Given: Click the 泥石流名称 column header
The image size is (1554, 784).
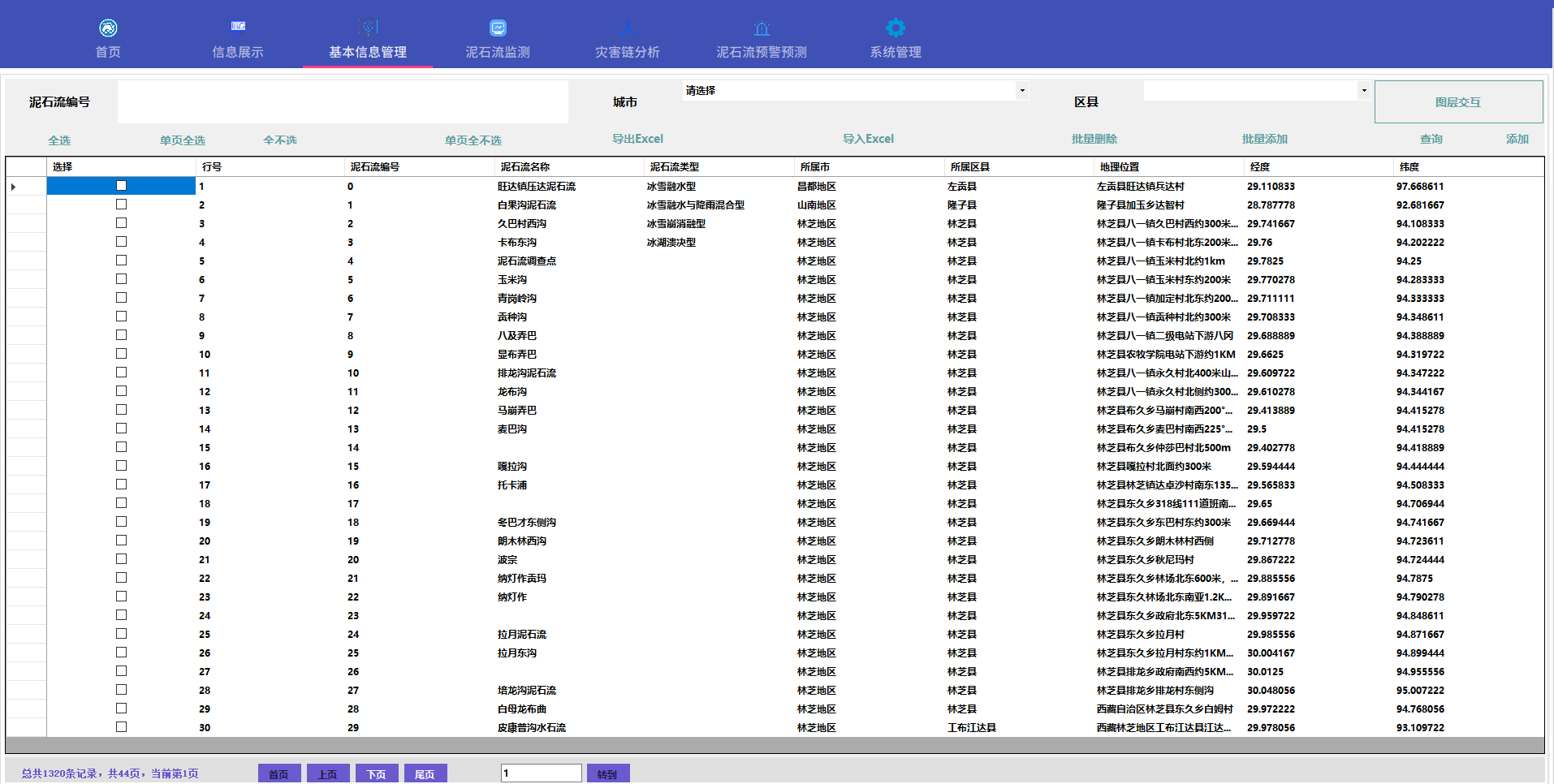Looking at the screenshot, I should [569, 166].
